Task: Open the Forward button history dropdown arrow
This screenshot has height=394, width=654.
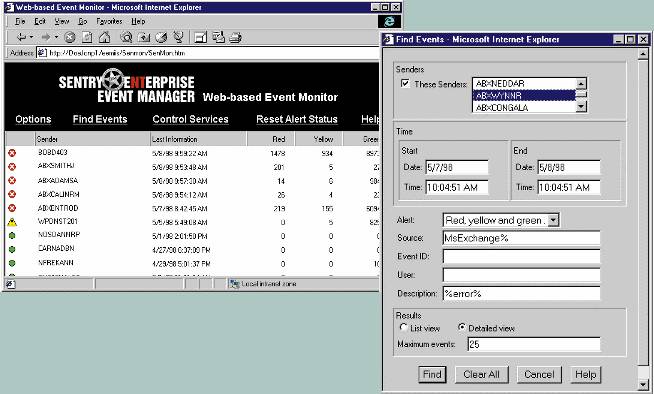Action: [56, 38]
